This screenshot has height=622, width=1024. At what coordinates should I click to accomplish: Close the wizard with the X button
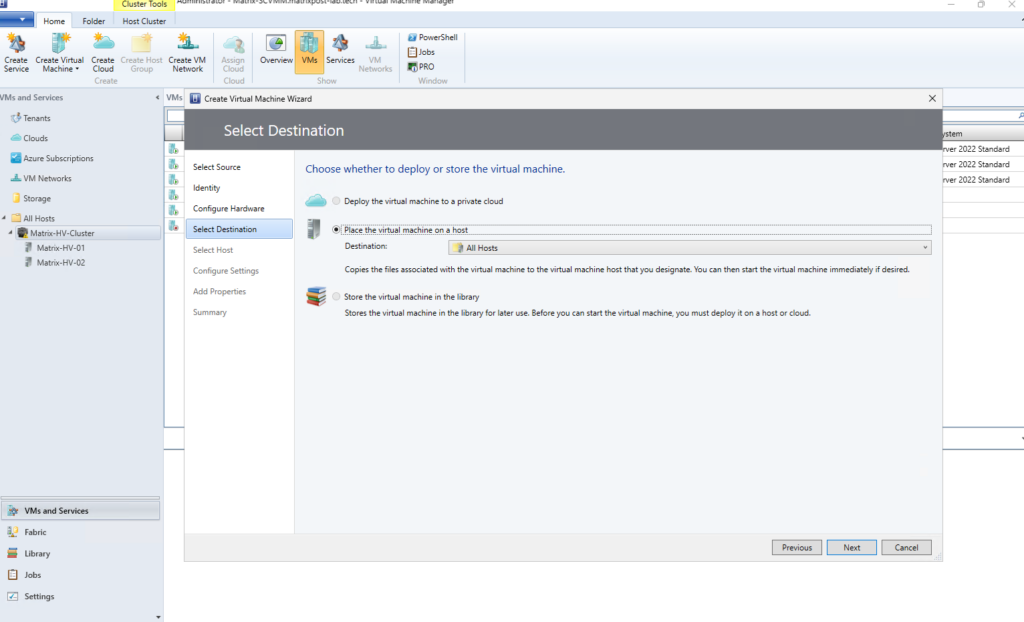[932, 99]
